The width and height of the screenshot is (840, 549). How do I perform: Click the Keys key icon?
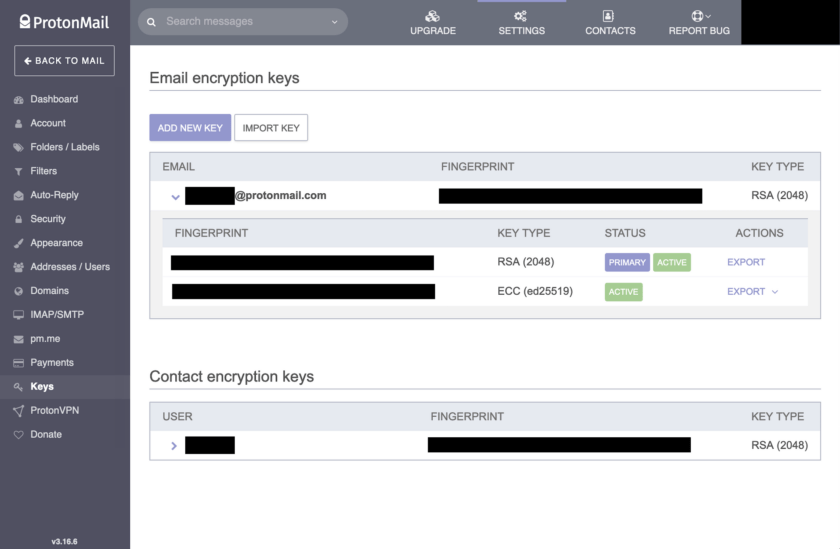pyautogui.click(x=19, y=387)
